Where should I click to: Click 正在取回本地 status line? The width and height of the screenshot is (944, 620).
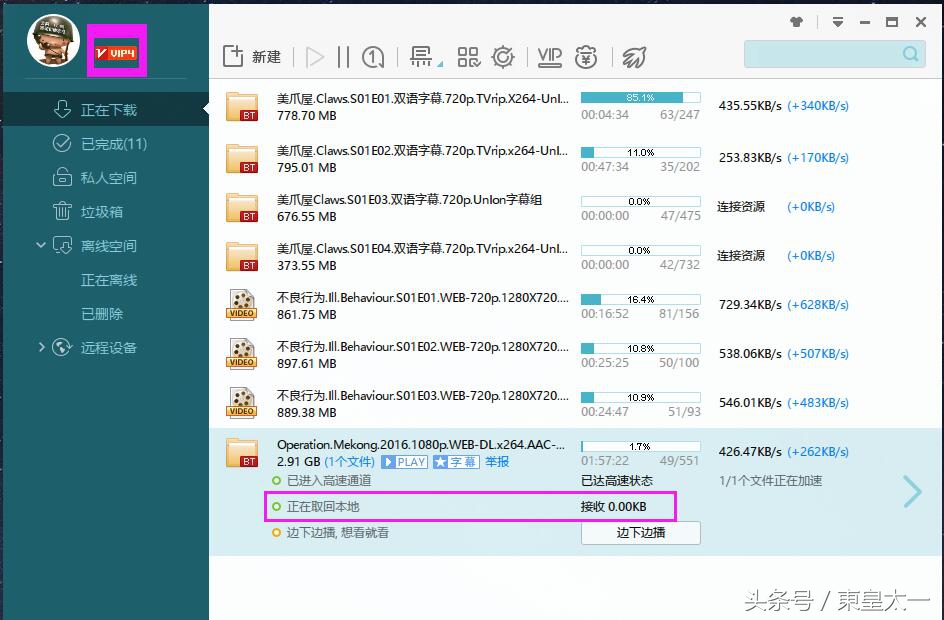coord(316,507)
